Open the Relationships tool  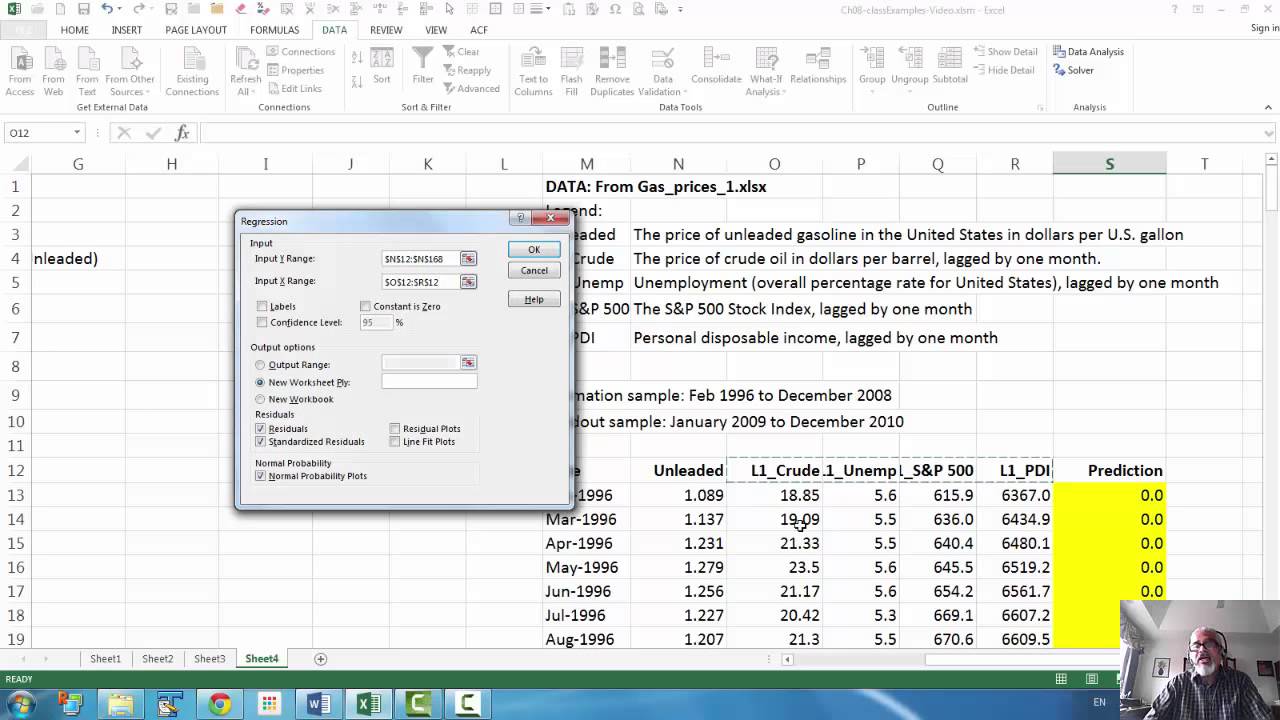[818, 66]
